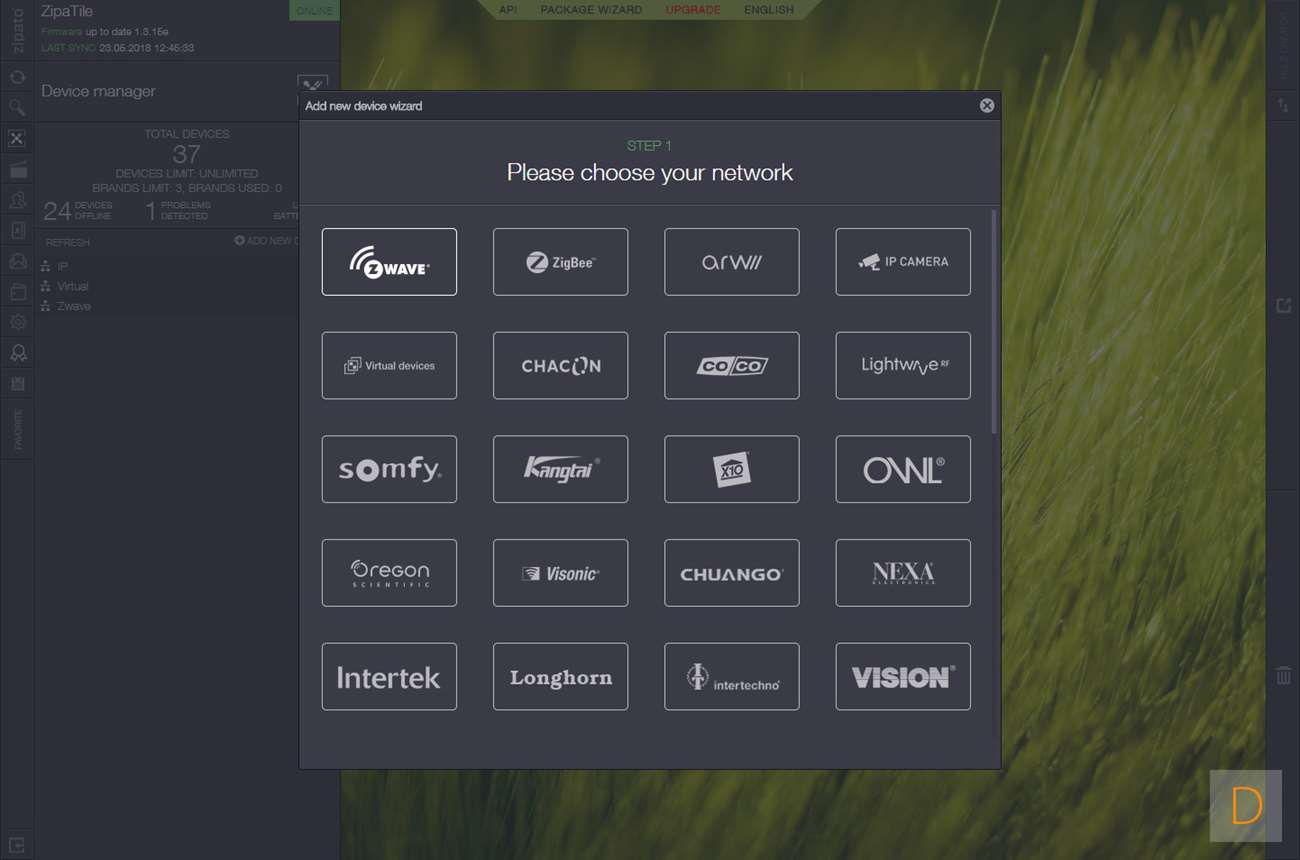Viewport: 1300px width, 860px height.
Task: Open the settings gear in the sidebar
Action: tap(17, 322)
